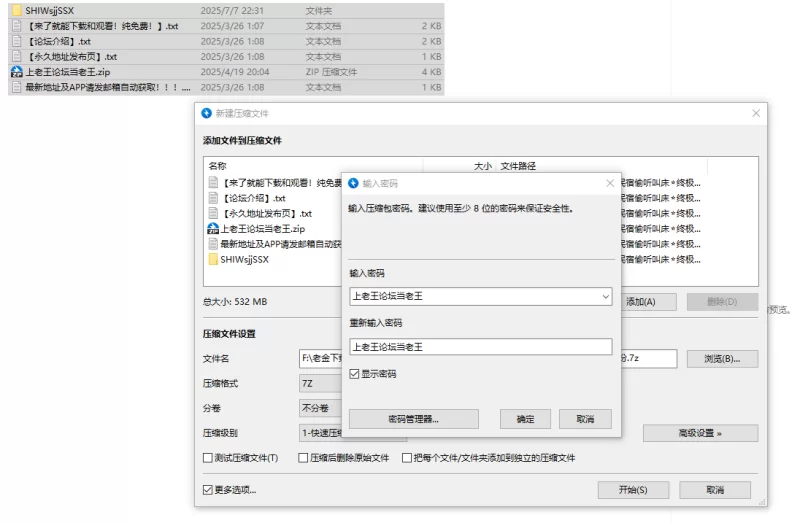Select 【永久地址发布页】.txt name in file explorer
The image size is (800, 523).
coord(71,56)
